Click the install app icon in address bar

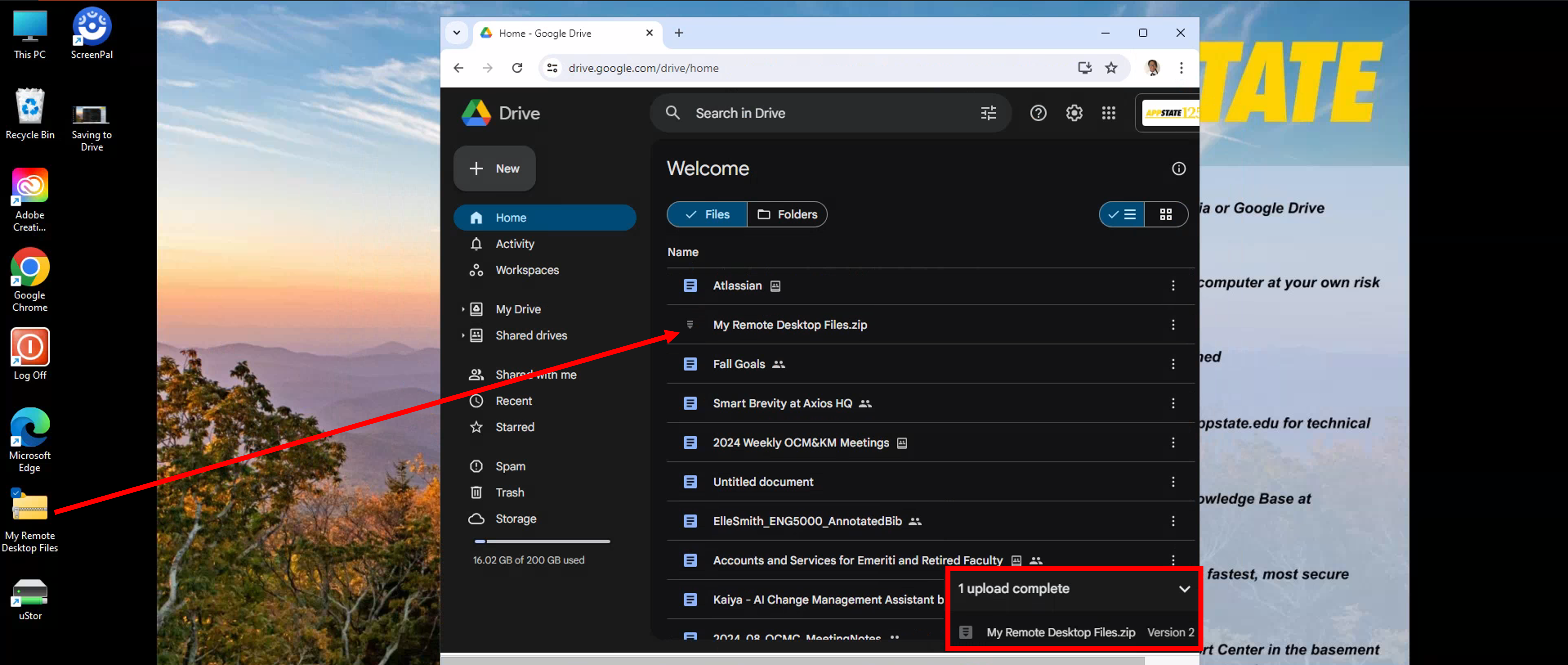click(1084, 68)
